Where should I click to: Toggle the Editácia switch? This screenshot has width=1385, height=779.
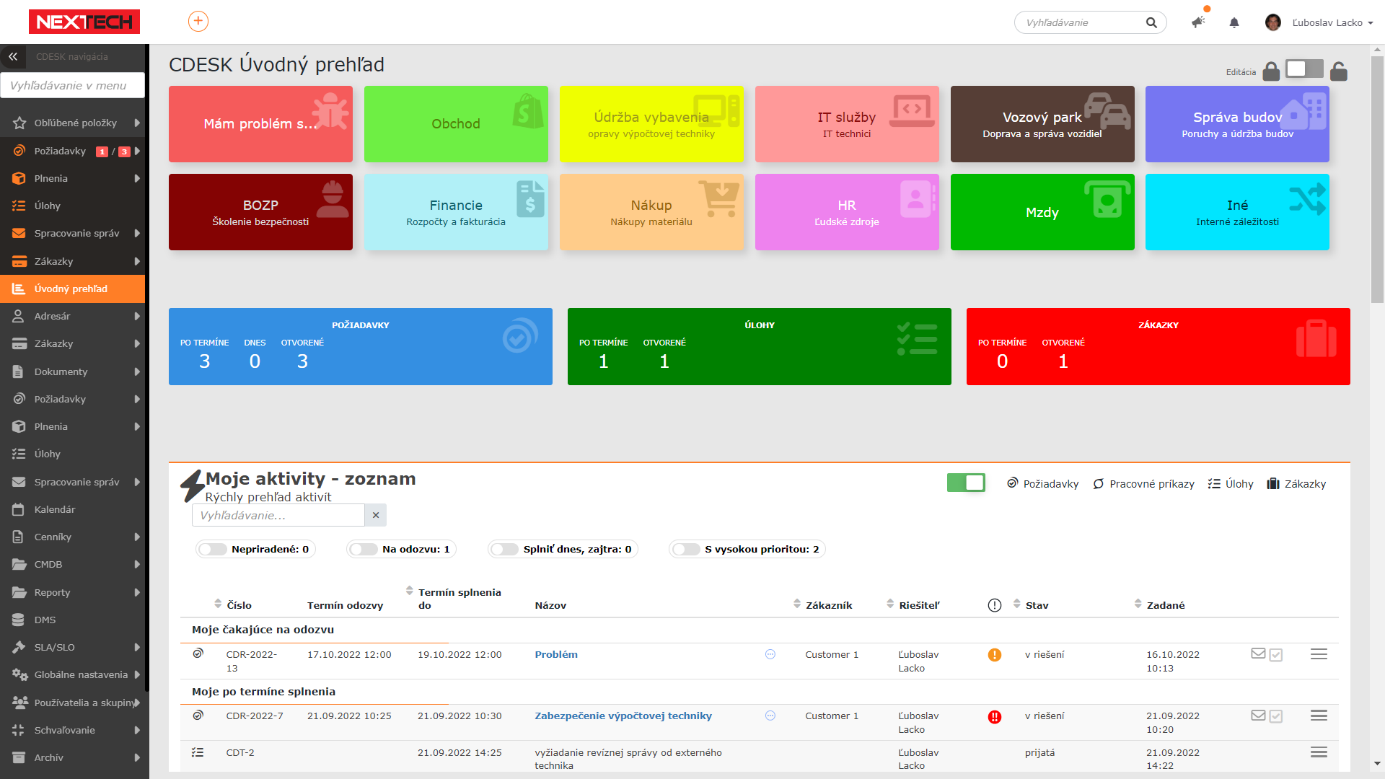click(x=1304, y=69)
